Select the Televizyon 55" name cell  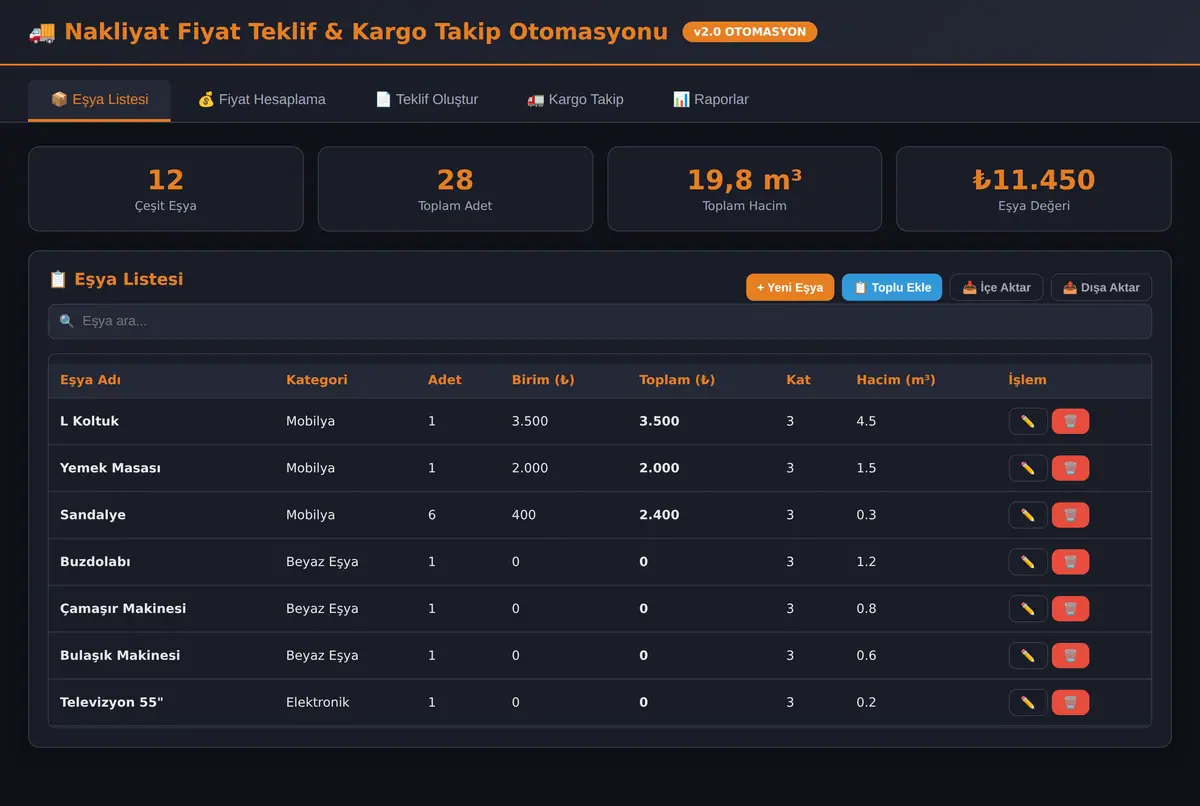(111, 702)
